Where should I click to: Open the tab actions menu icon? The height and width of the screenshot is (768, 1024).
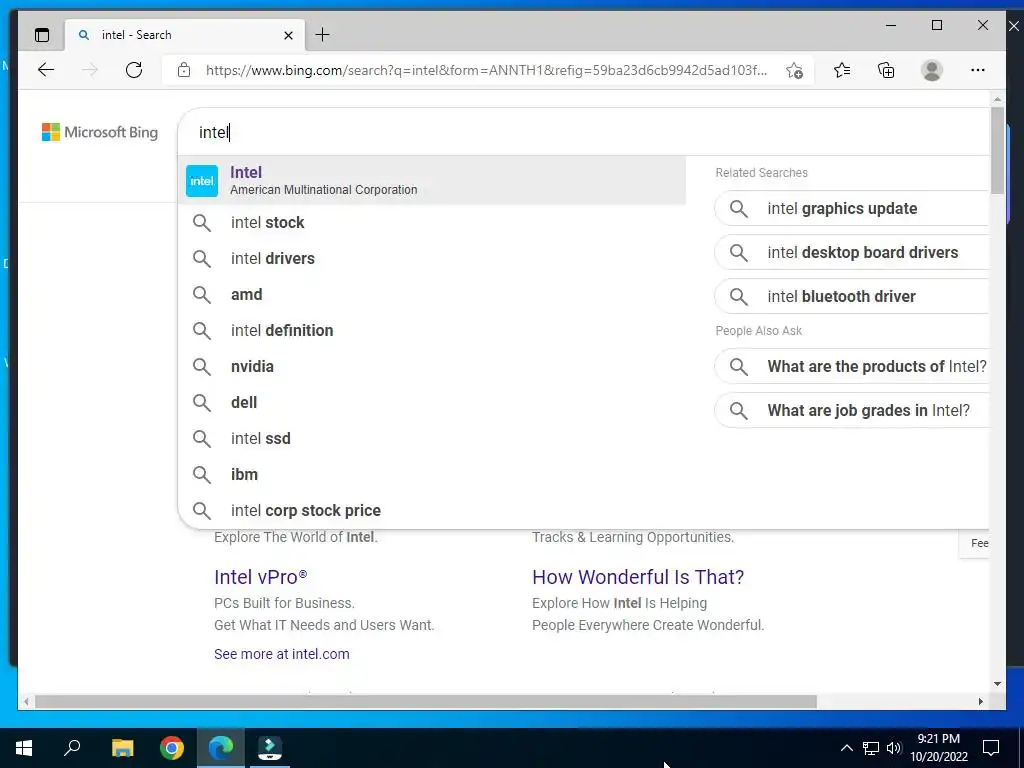pos(42,35)
